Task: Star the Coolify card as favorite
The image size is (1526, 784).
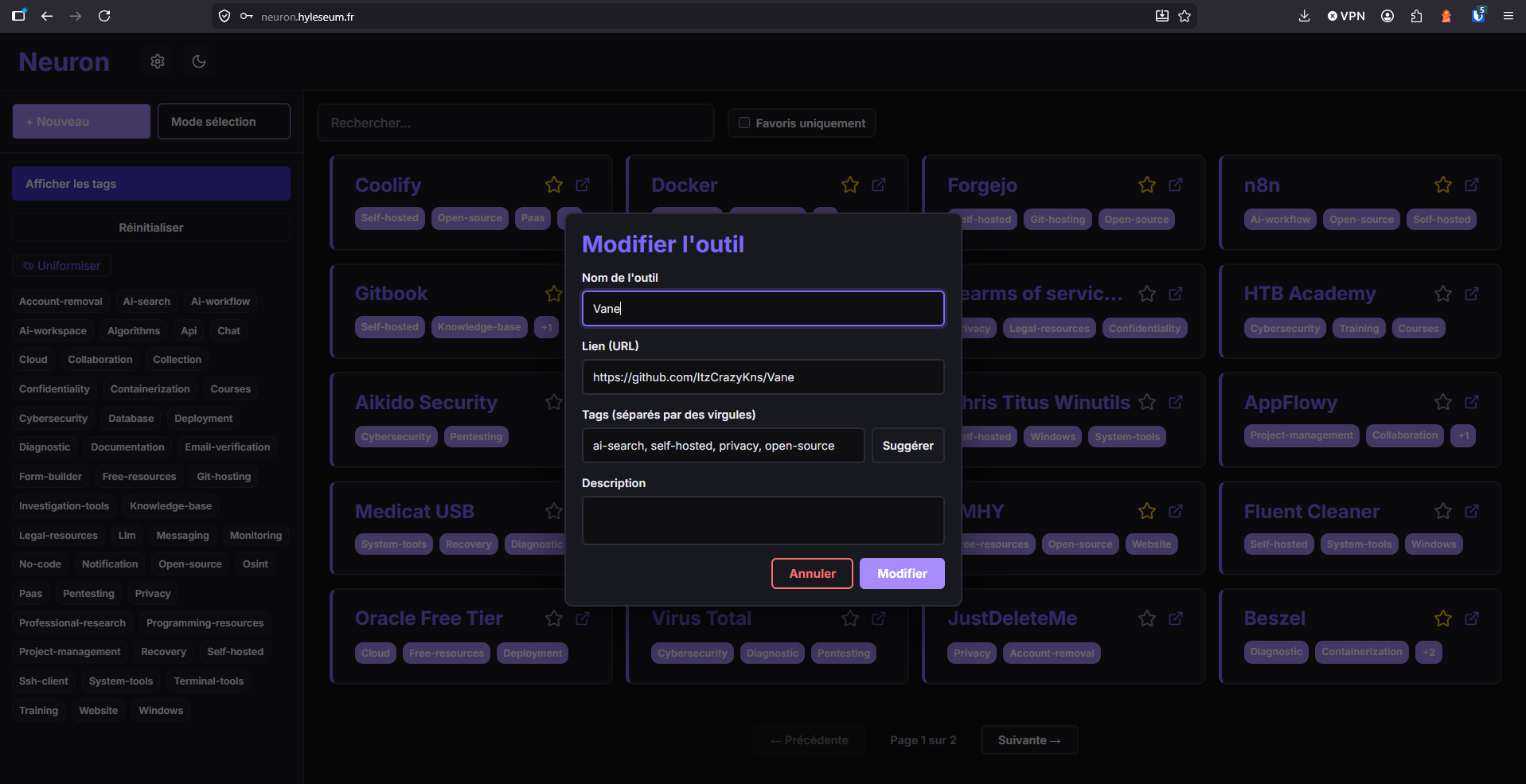Action: 554,185
